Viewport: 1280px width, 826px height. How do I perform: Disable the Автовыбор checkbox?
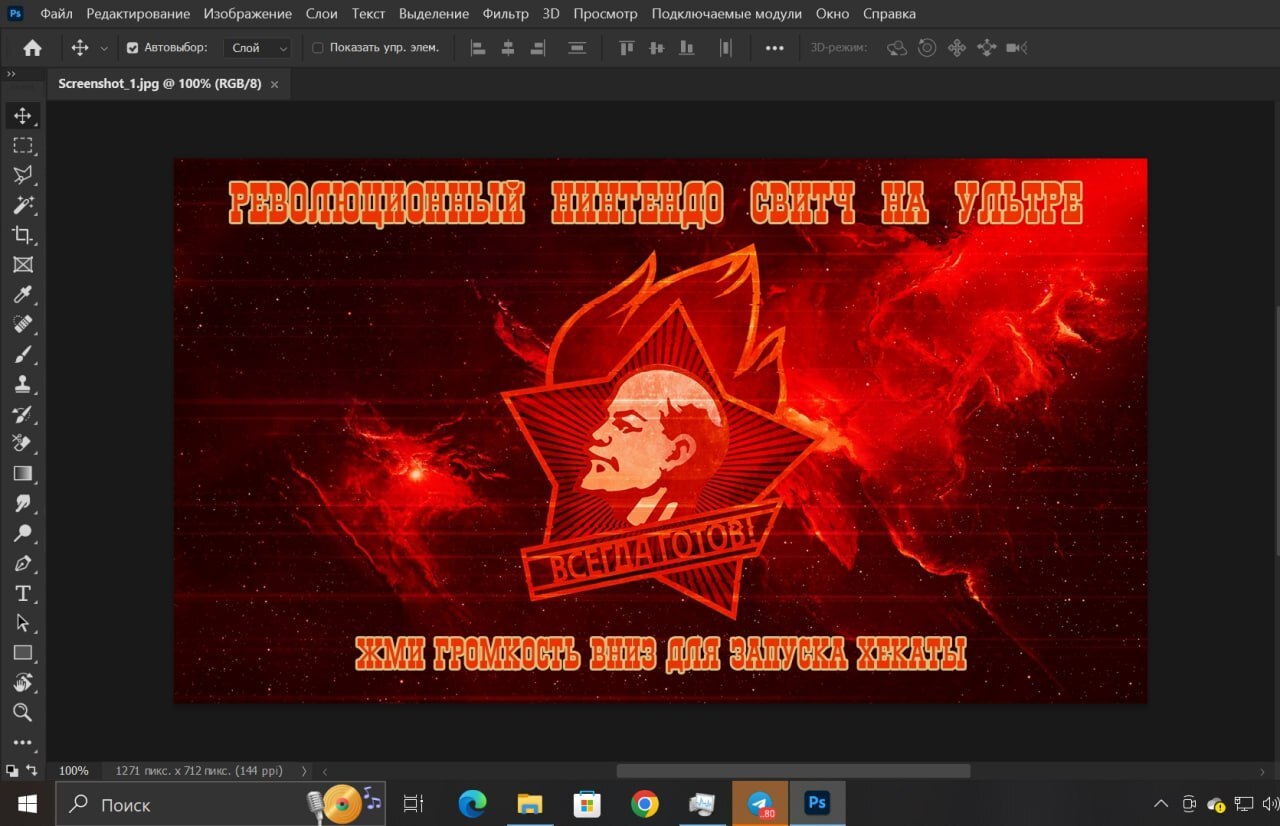(132, 48)
